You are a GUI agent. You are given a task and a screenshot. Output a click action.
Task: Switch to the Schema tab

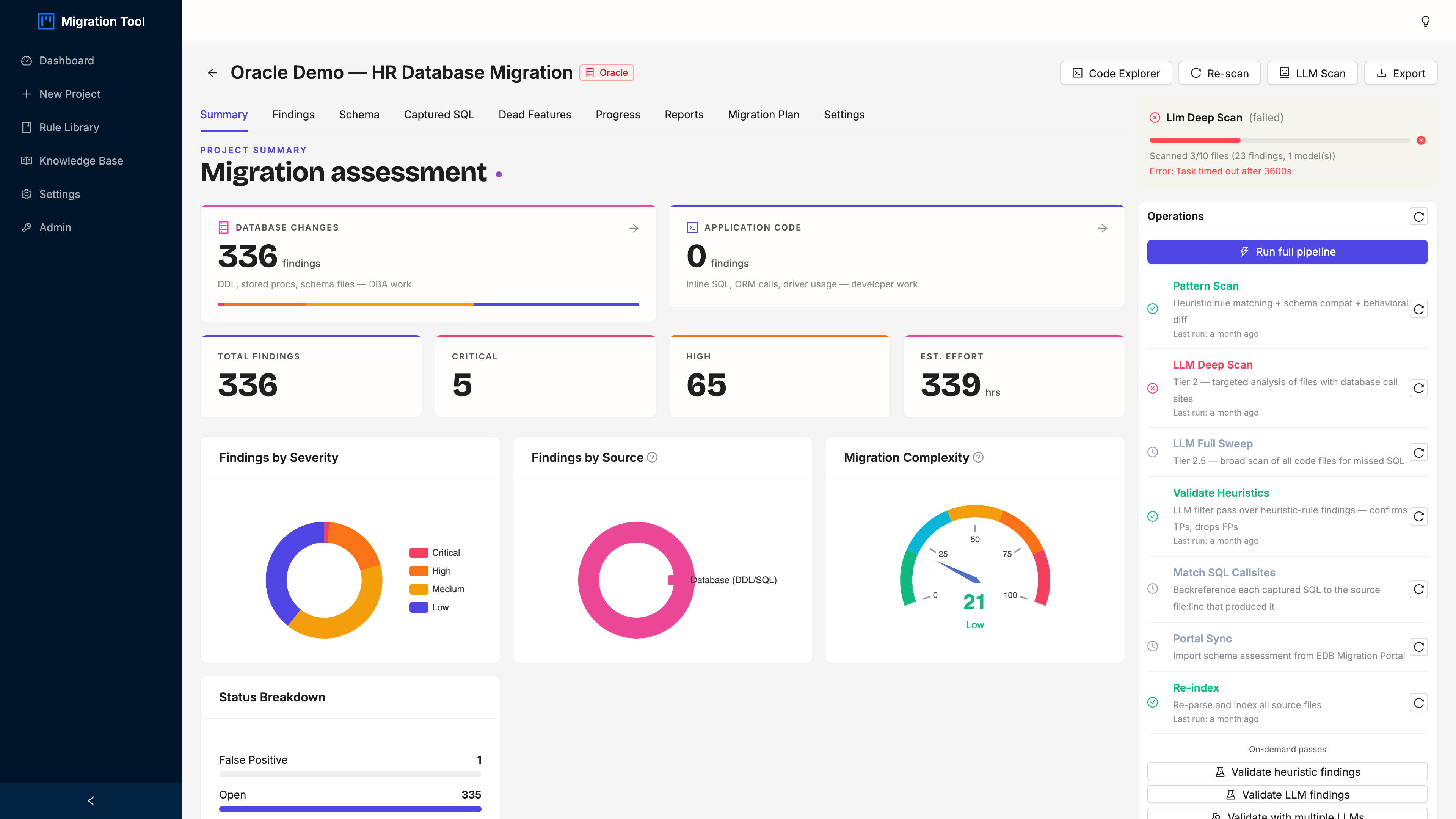[x=359, y=115]
